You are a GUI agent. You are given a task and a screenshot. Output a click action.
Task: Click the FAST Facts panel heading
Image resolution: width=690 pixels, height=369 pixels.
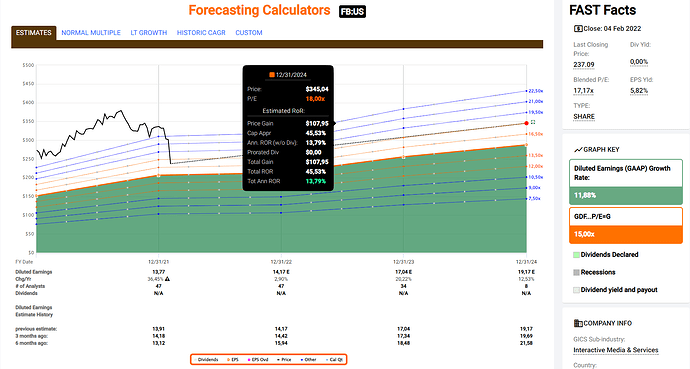coord(602,10)
